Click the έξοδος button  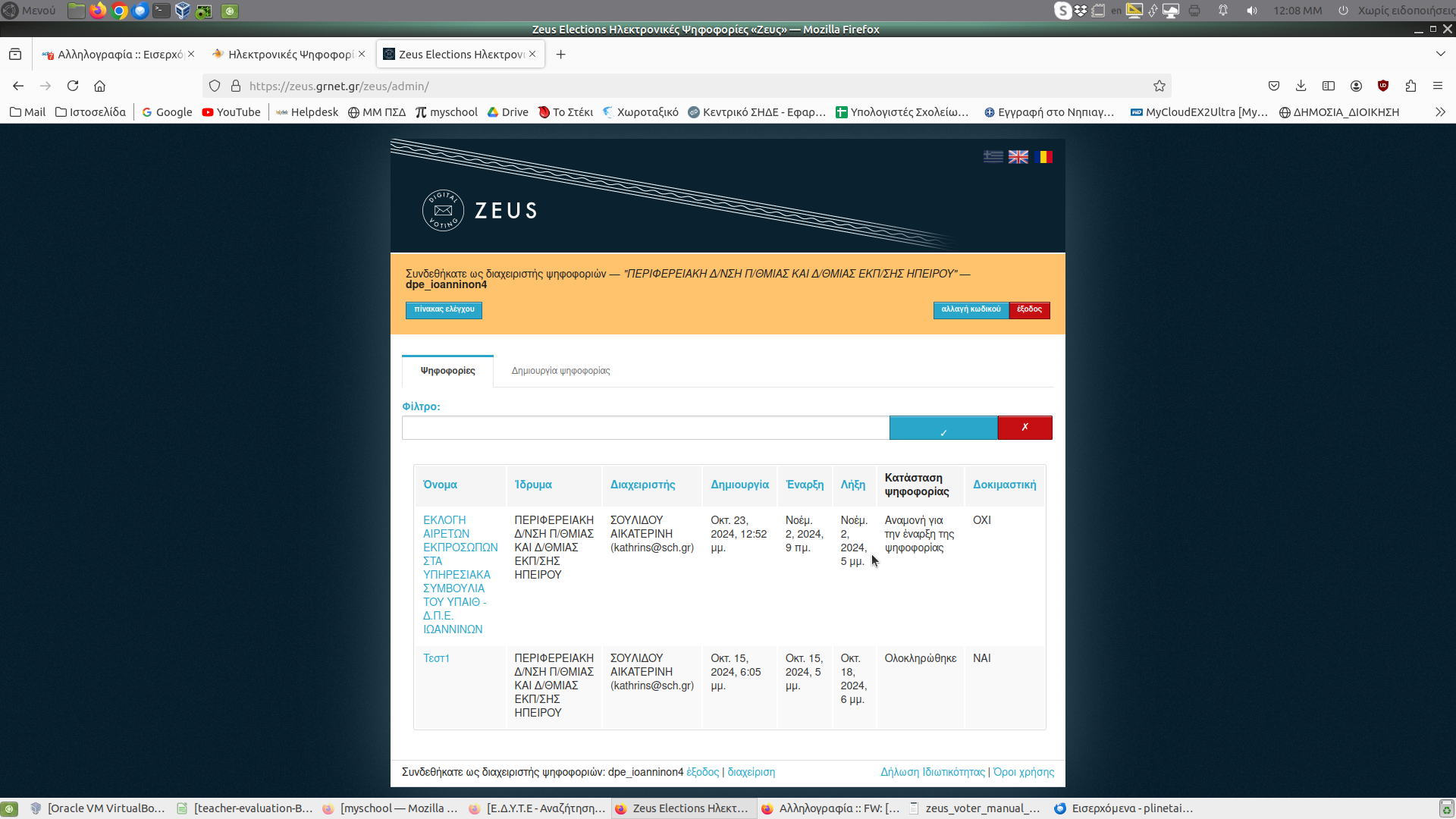point(1030,309)
